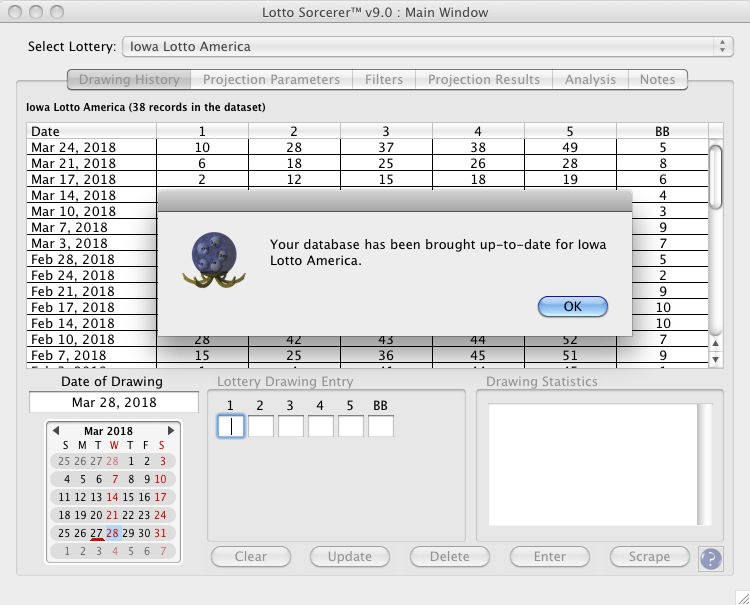The height and width of the screenshot is (605, 750).
Task: Select the Mar 17, 2018 row
Action: coord(367,179)
